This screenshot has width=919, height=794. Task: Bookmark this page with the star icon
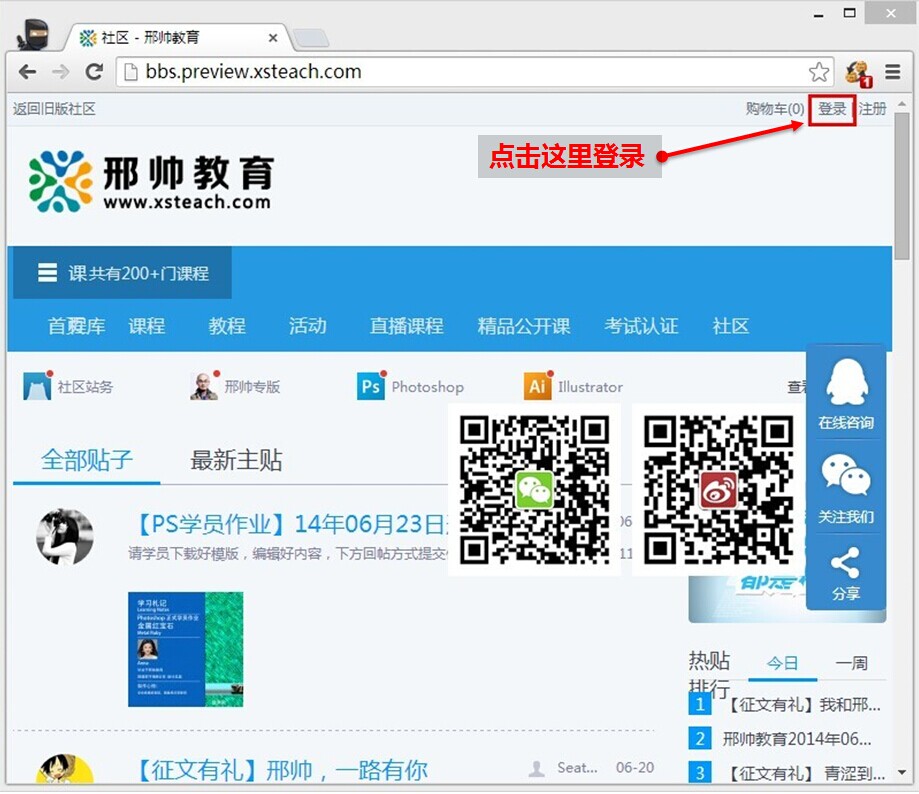(819, 72)
